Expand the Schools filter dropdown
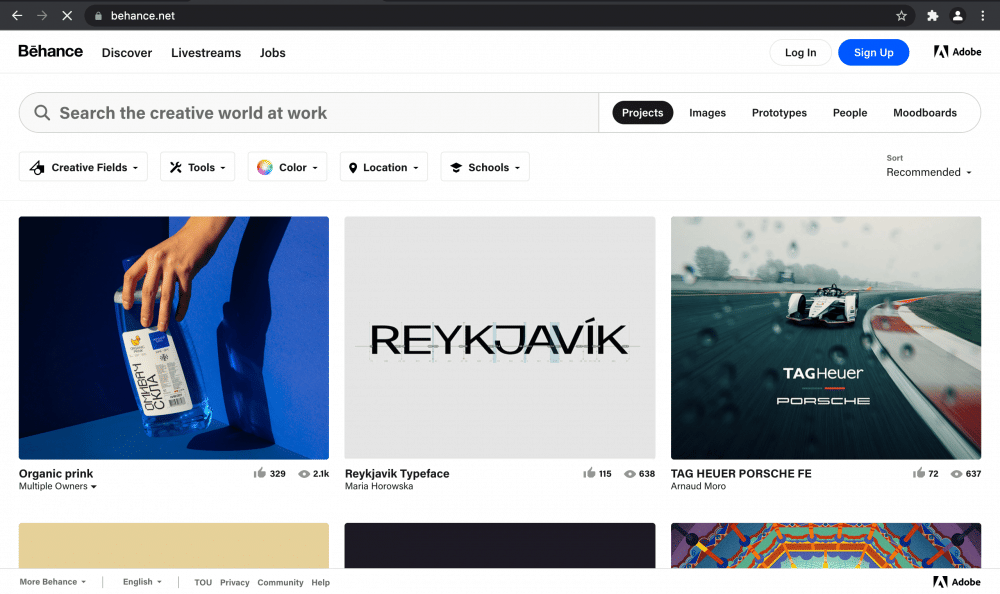 [485, 167]
